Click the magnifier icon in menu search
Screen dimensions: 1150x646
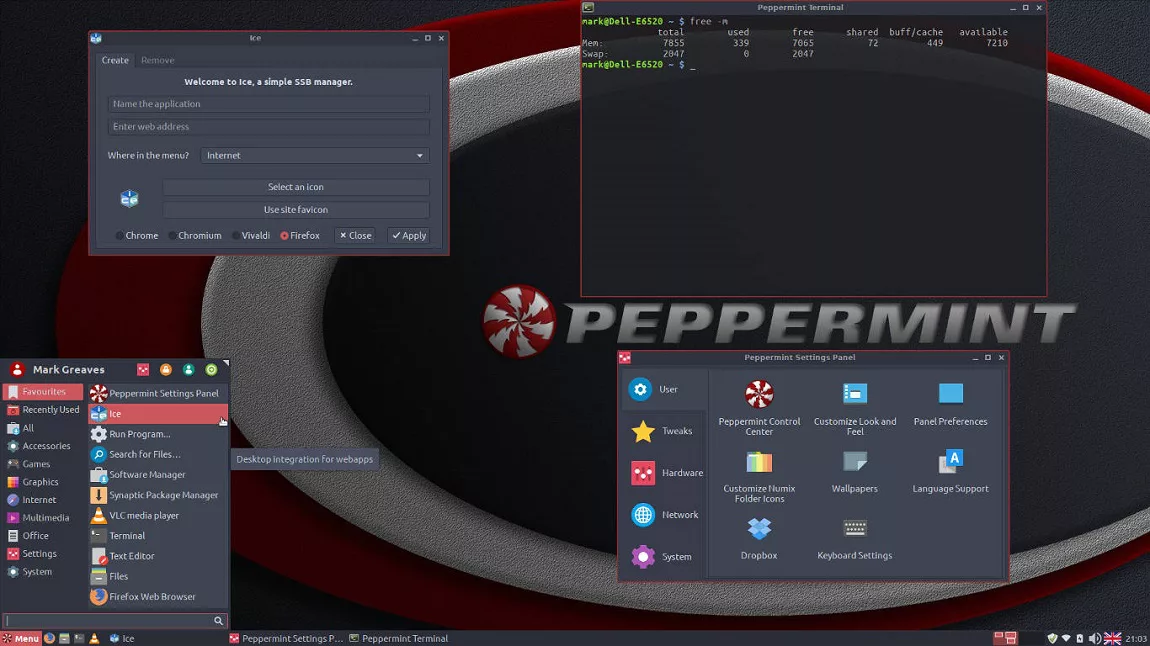point(219,621)
